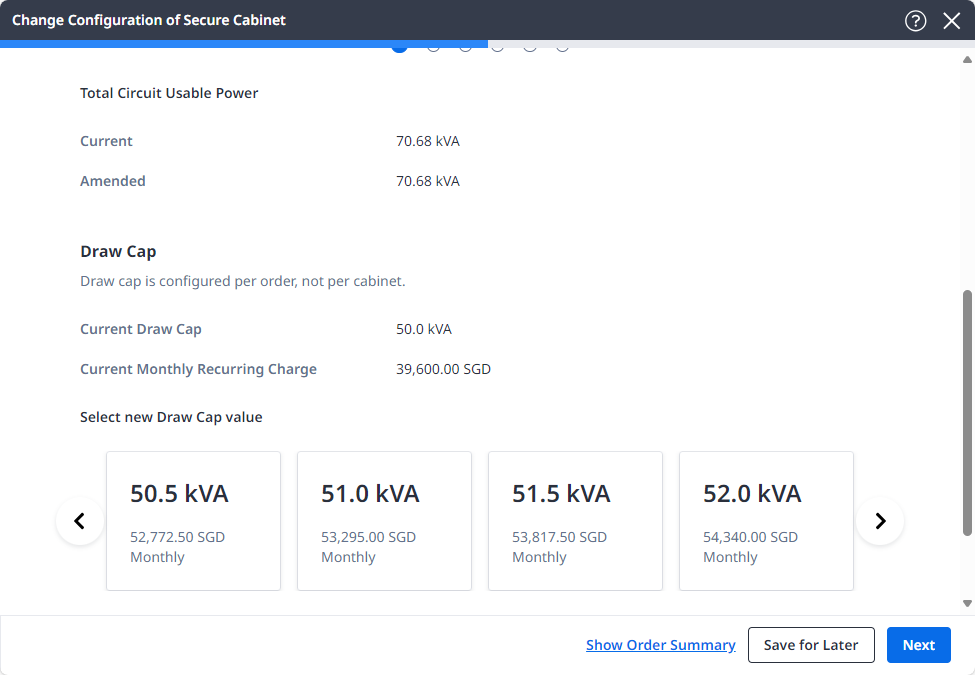The height and width of the screenshot is (675, 975).
Task: Click the blue wizard progress bar
Action: (x=244, y=44)
